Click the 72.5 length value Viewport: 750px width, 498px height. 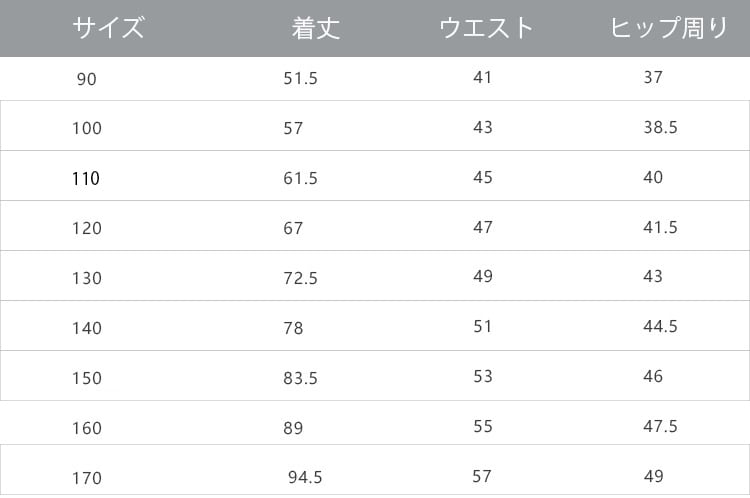click(x=300, y=278)
